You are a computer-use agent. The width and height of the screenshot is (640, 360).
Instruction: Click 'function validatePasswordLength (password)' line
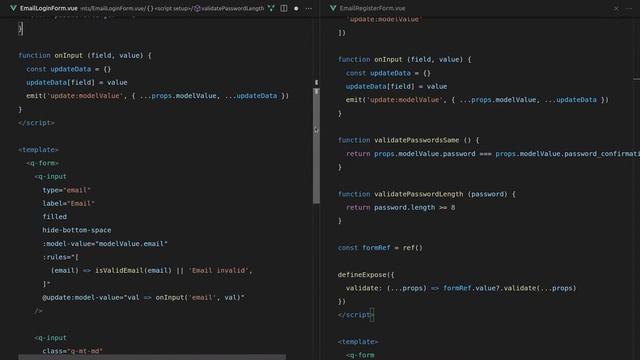point(427,194)
